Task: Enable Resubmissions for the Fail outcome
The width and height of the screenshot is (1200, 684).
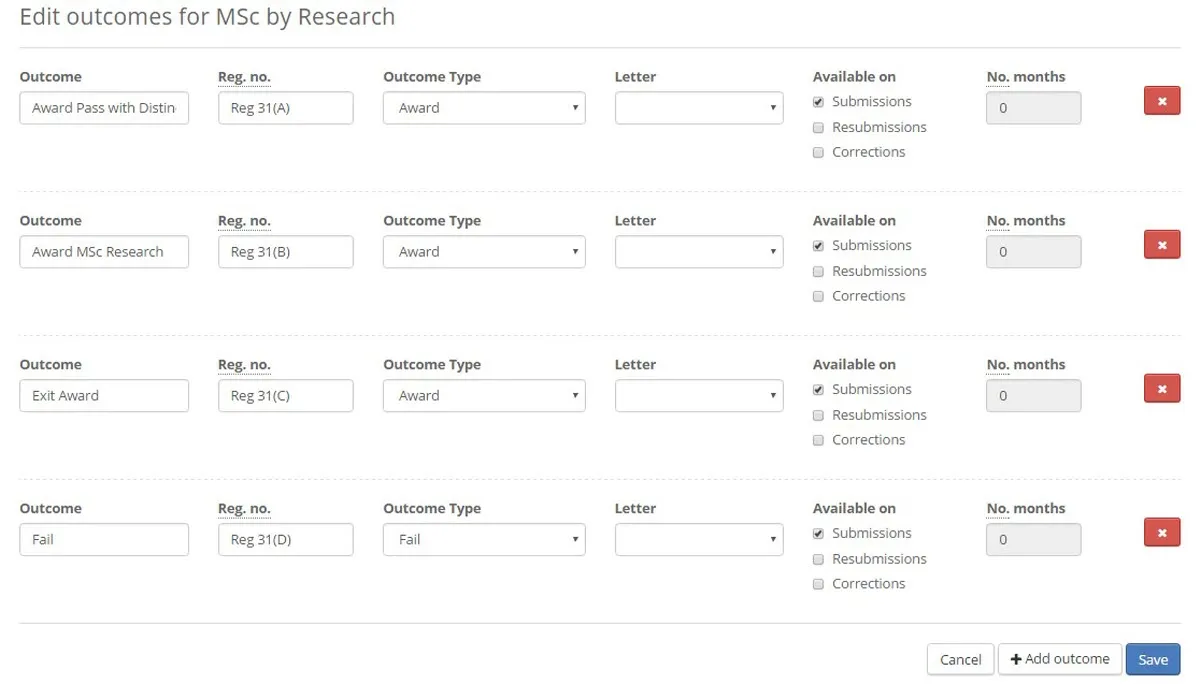Action: 818,558
